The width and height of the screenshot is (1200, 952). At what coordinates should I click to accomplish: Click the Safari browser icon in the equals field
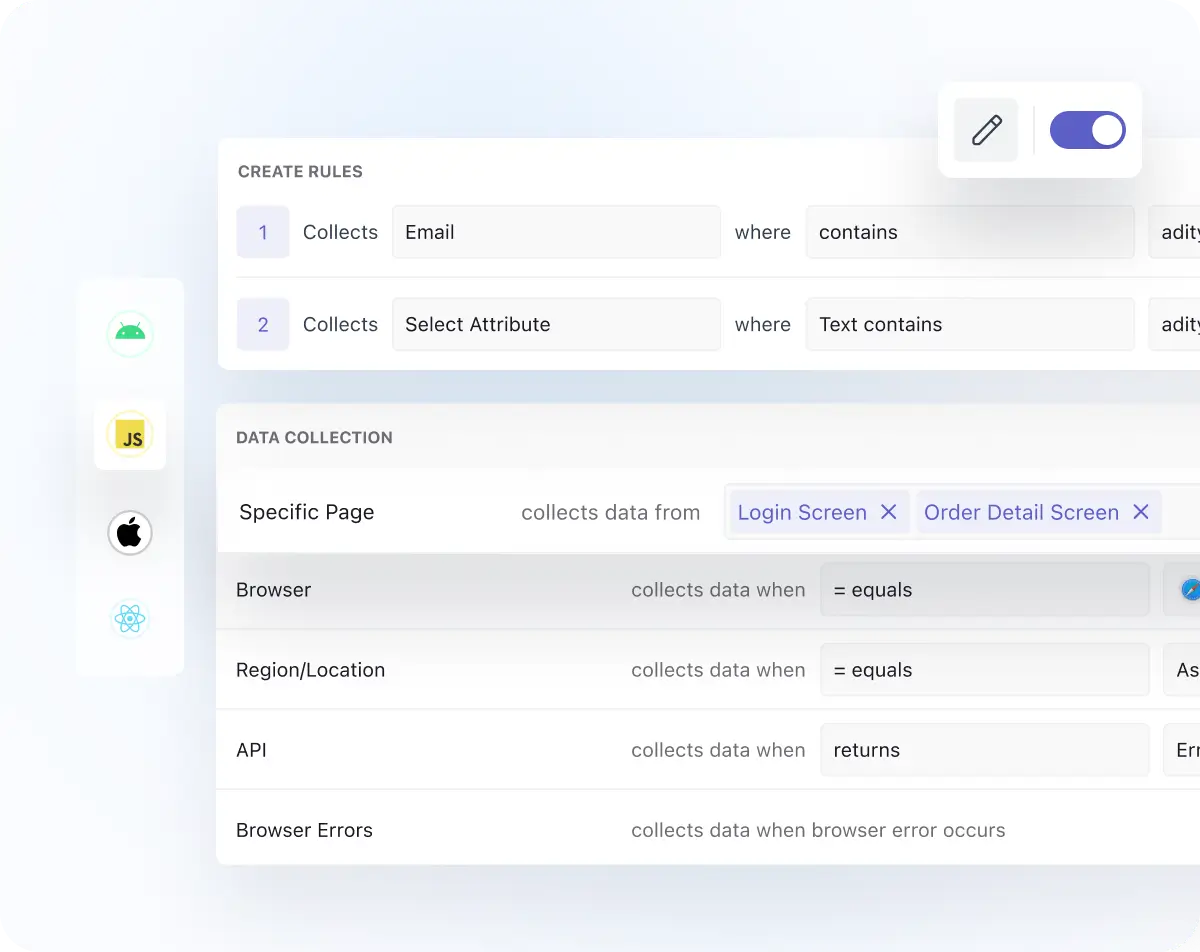pos(1190,590)
